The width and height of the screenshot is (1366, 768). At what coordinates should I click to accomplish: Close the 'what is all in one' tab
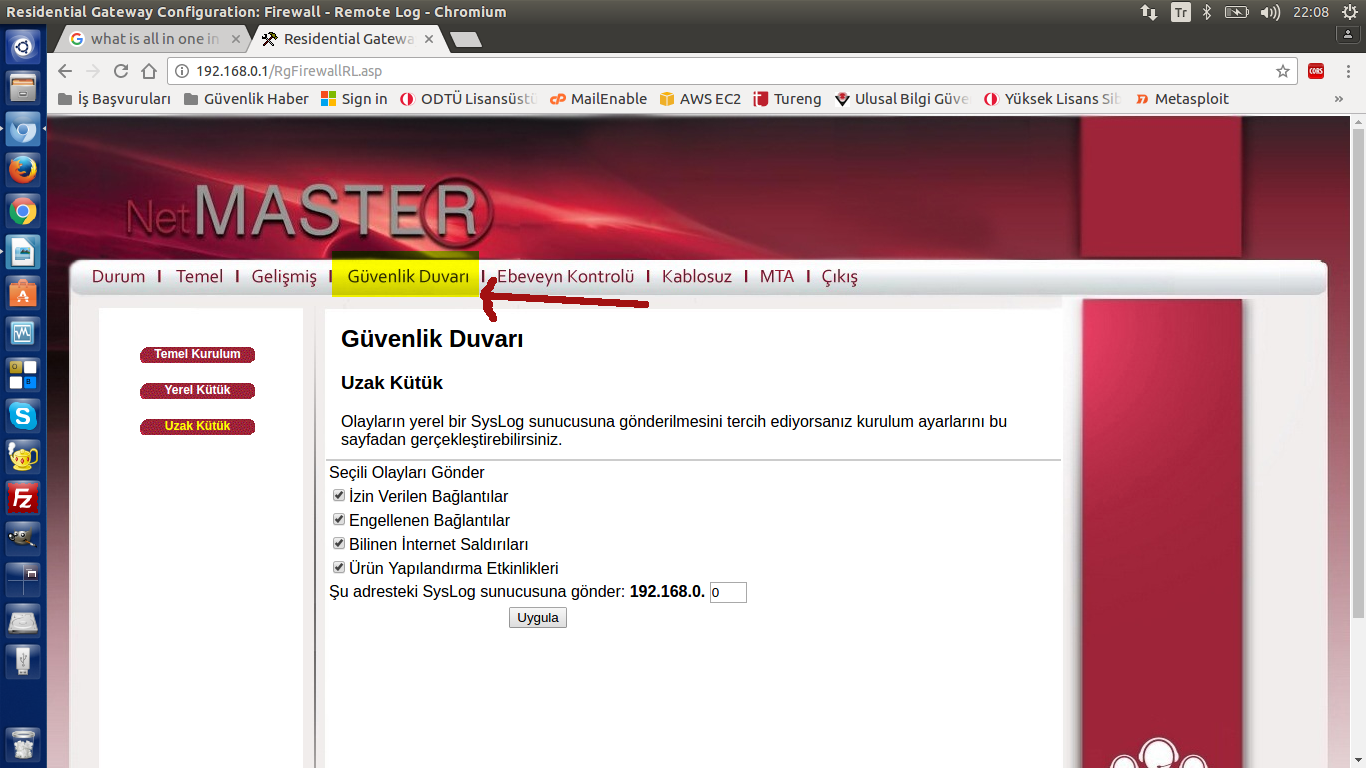[236, 39]
